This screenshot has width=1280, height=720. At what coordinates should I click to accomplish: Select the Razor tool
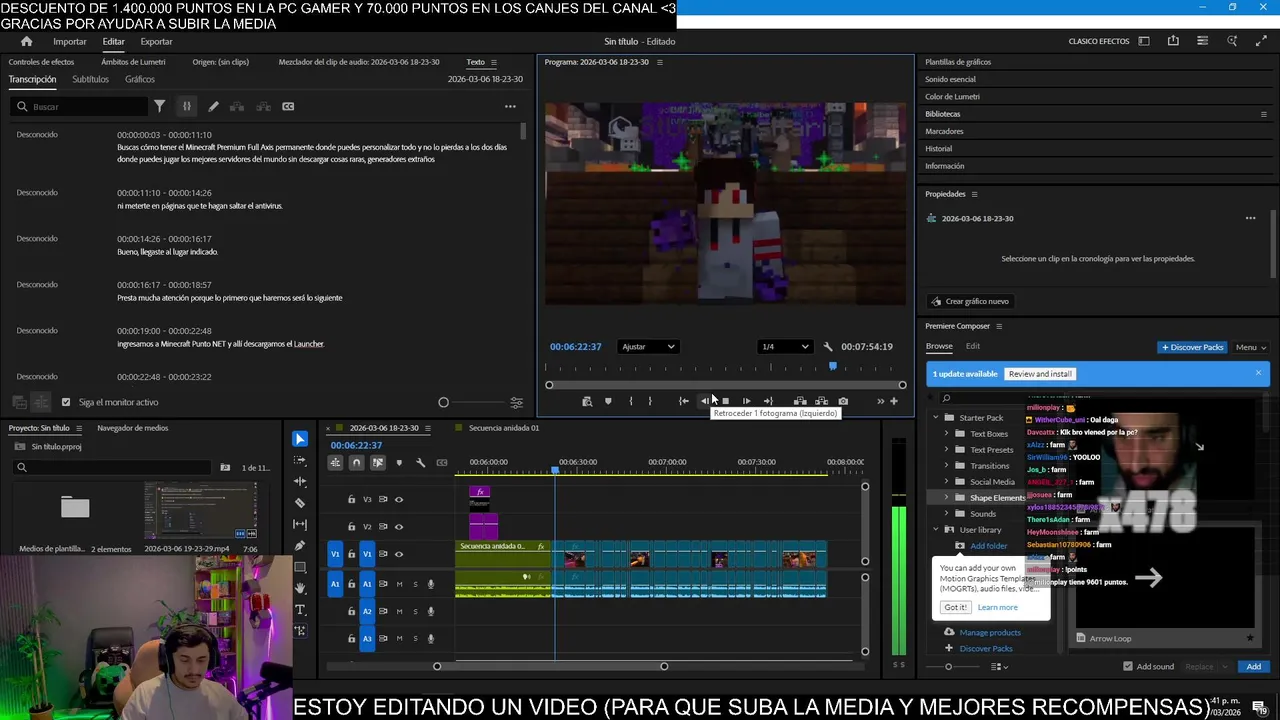[300, 503]
